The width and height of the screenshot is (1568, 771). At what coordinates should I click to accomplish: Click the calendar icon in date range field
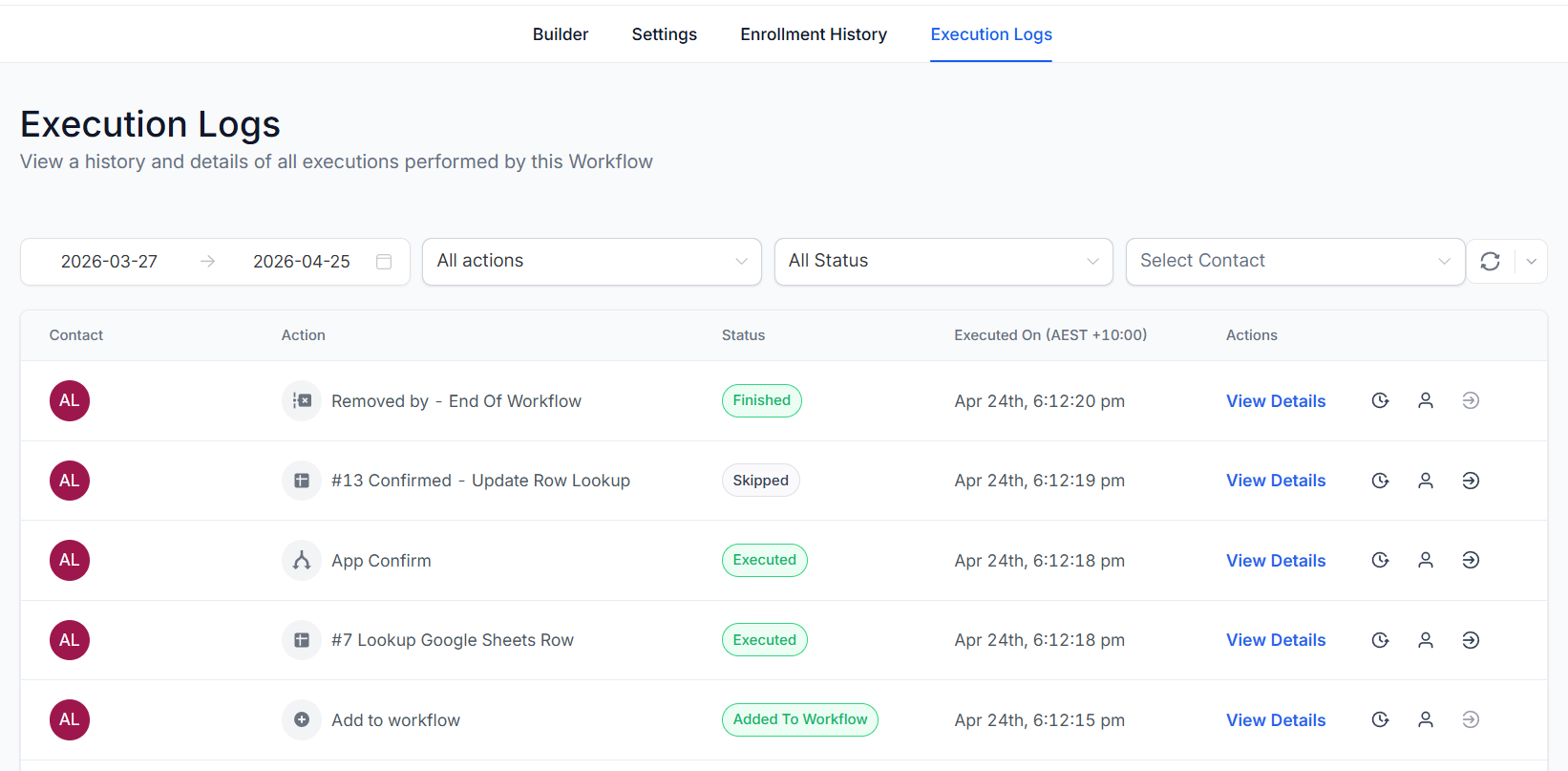tap(384, 262)
